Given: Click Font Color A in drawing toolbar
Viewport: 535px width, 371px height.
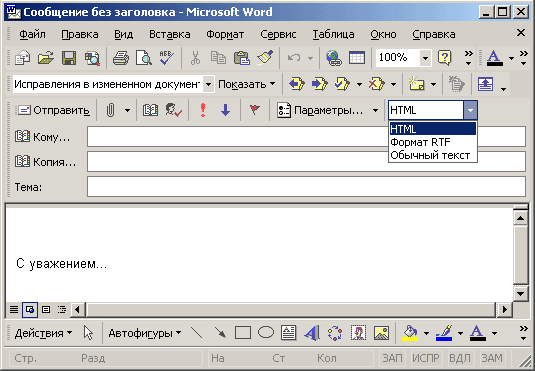Looking at the screenshot, I should click(x=478, y=333).
